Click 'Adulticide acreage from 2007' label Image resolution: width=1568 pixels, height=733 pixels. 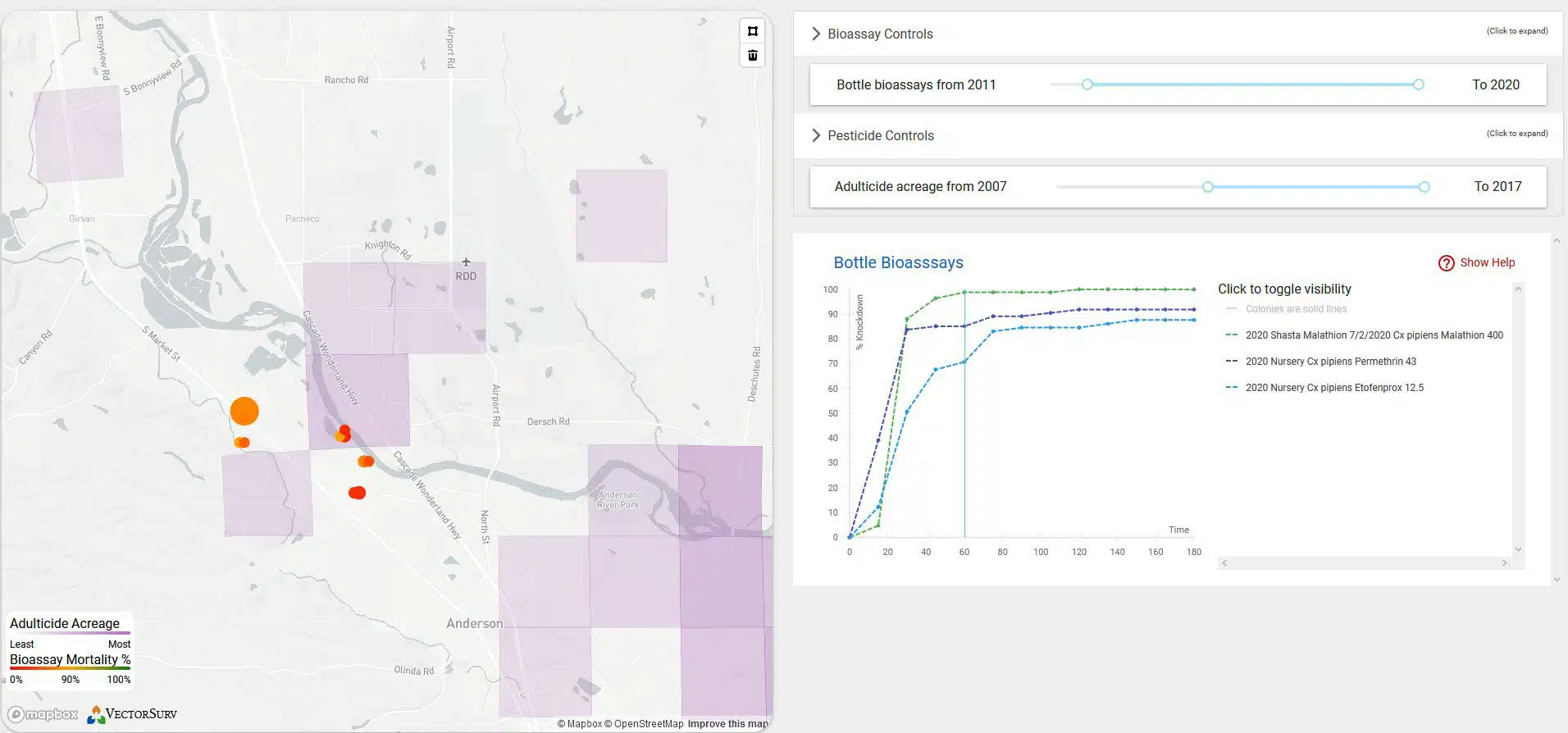pos(920,186)
